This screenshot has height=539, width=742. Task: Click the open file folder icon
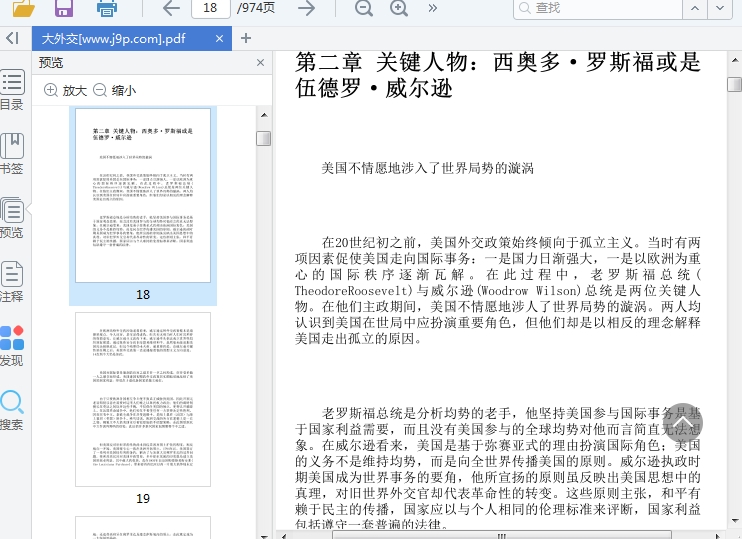tap(23, 8)
